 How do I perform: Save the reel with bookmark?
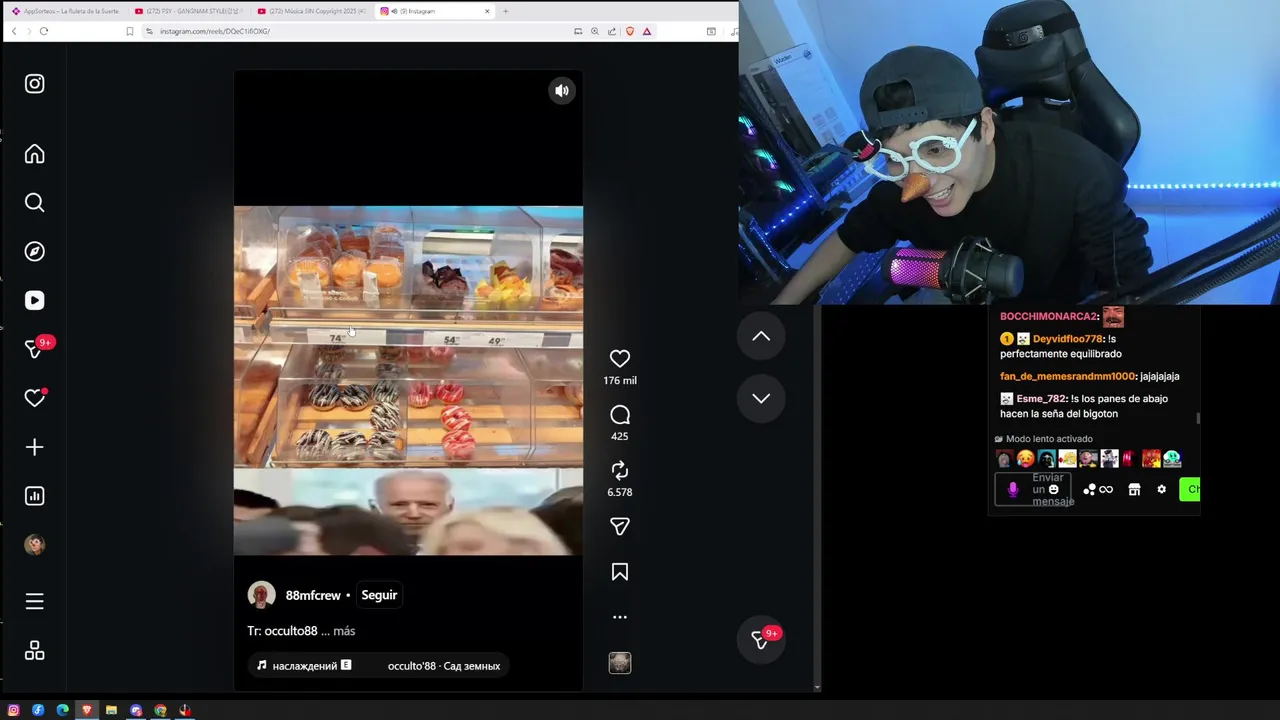[620, 572]
